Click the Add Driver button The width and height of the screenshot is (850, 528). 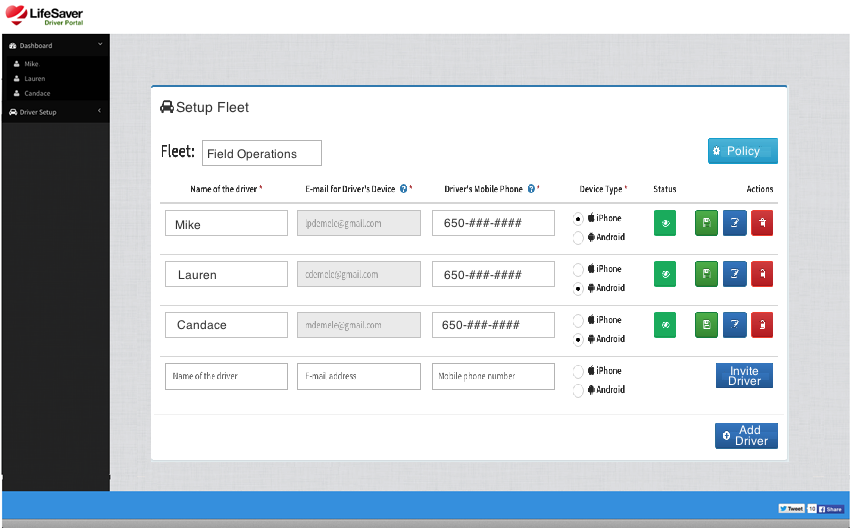746,436
